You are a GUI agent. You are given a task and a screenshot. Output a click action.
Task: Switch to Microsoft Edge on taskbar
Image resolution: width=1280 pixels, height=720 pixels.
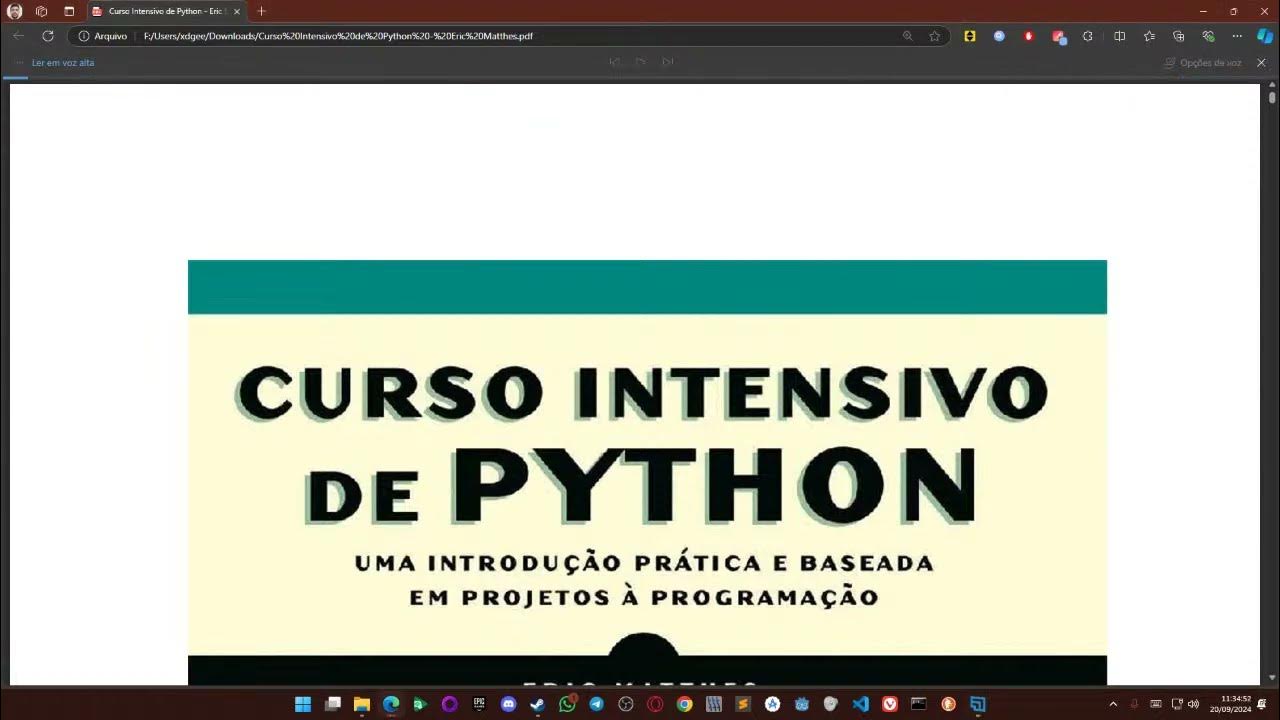pos(391,704)
